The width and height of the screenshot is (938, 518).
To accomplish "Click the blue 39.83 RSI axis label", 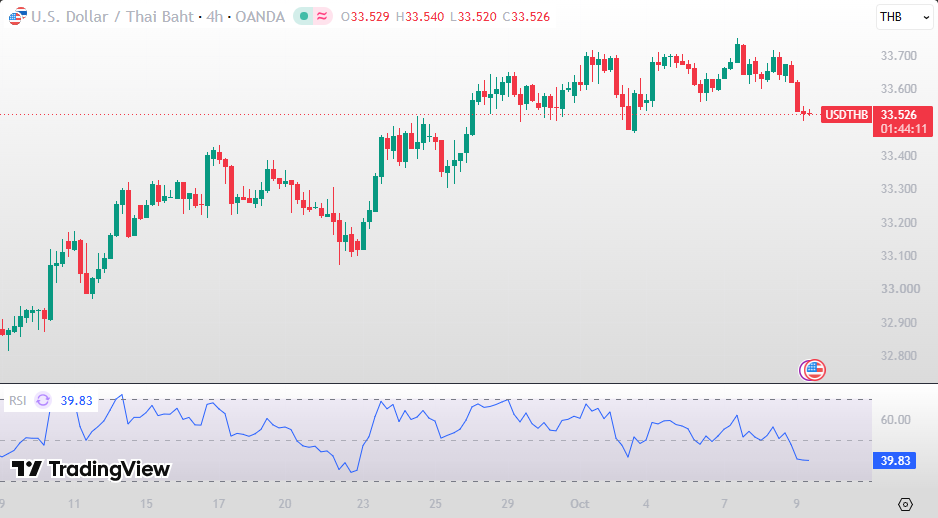I will coord(895,461).
